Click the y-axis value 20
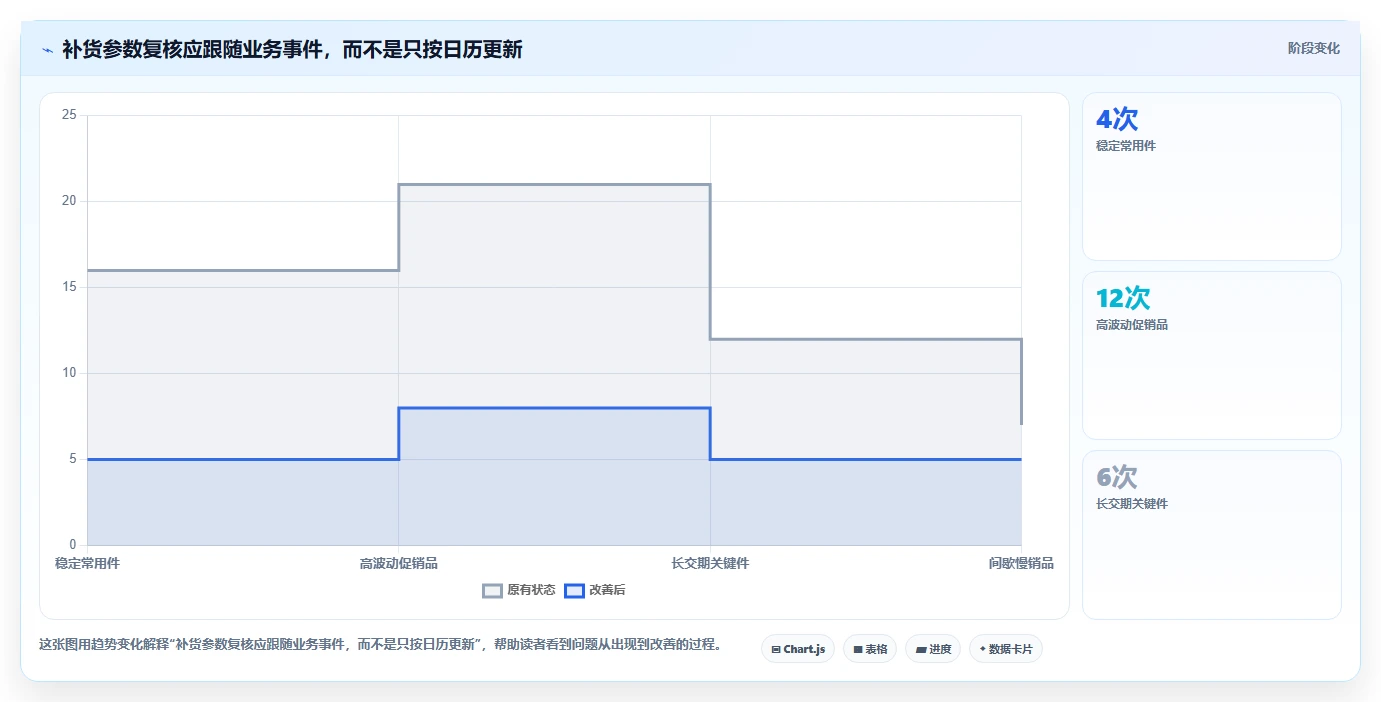1381x702 pixels. (x=69, y=201)
